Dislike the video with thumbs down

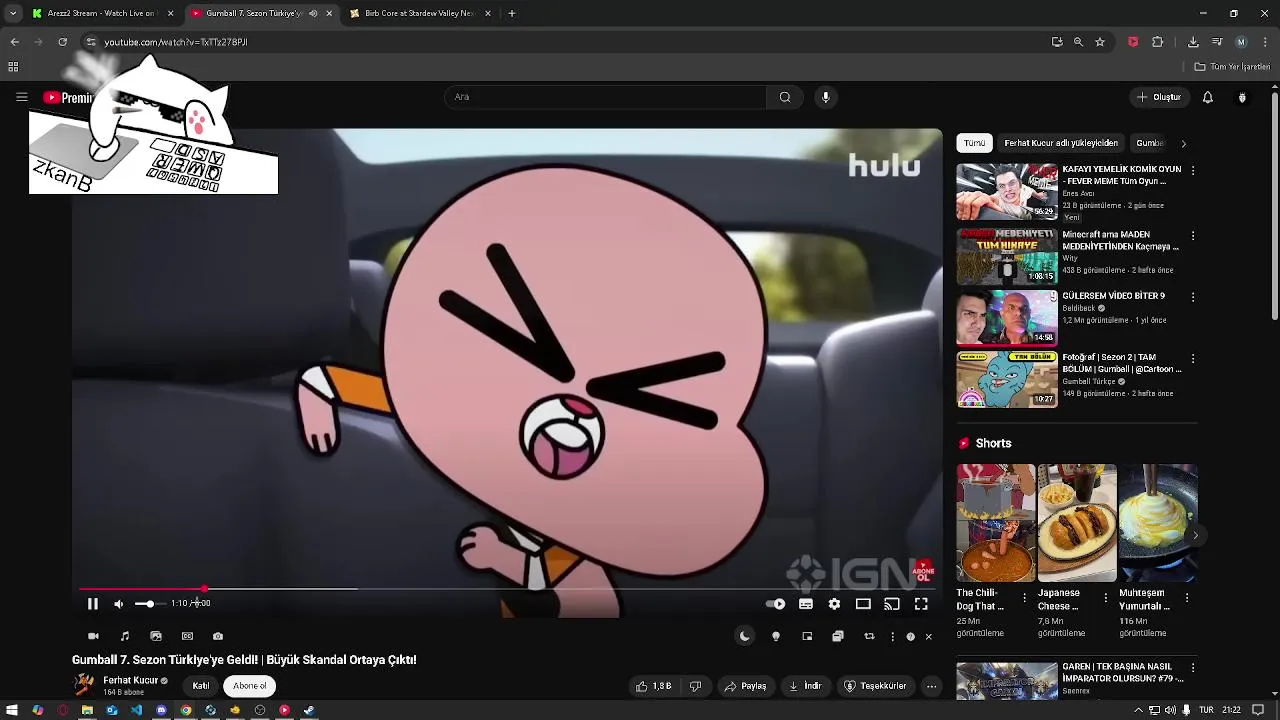tap(695, 686)
